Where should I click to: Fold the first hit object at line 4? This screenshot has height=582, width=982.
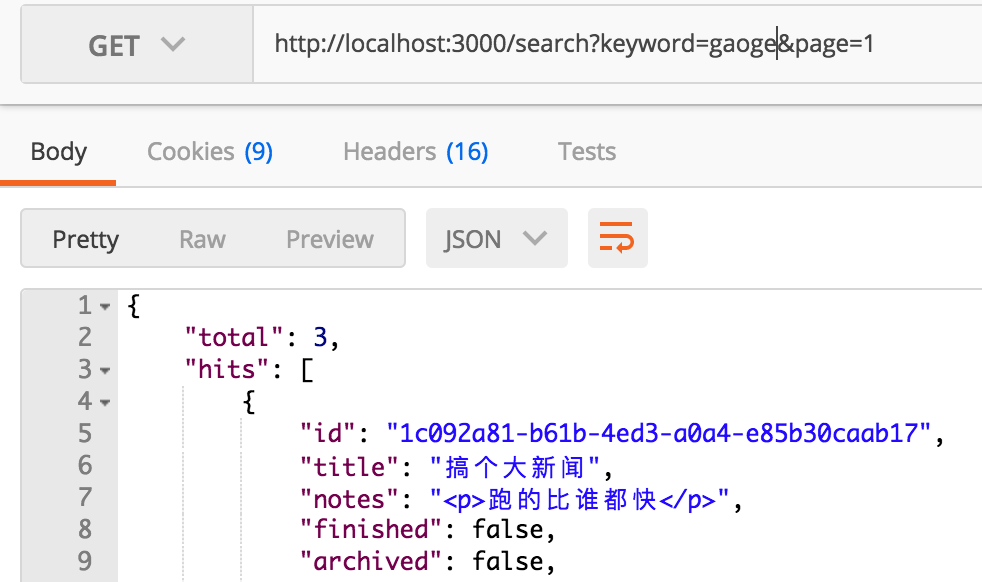pyautogui.click(x=106, y=402)
